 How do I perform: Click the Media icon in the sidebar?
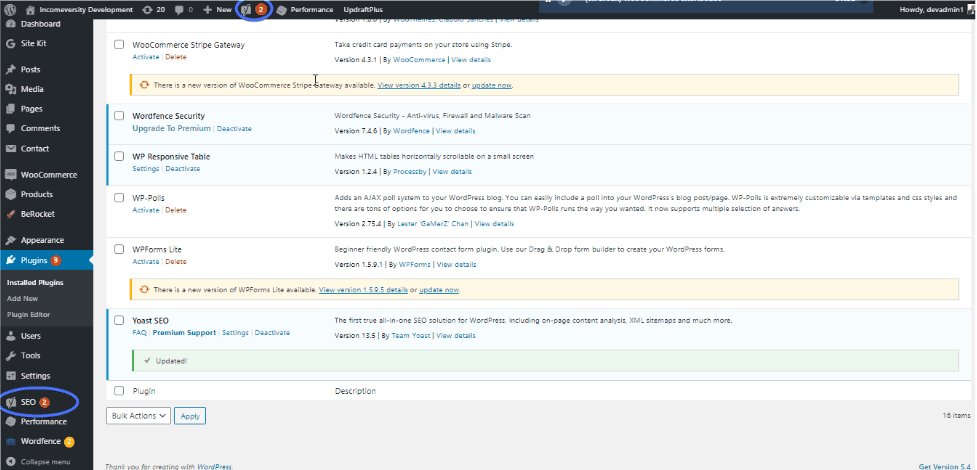pyautogui.click(x=10, y=89)
